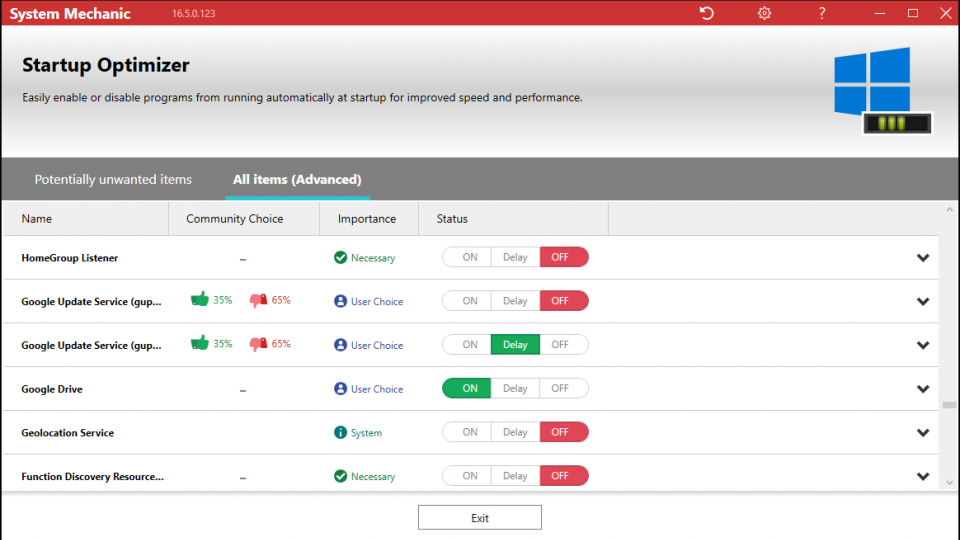Viewport: 960px width, 540px height.
Task: Click the list scrollbar thumb
Action: tap(949, 405)
